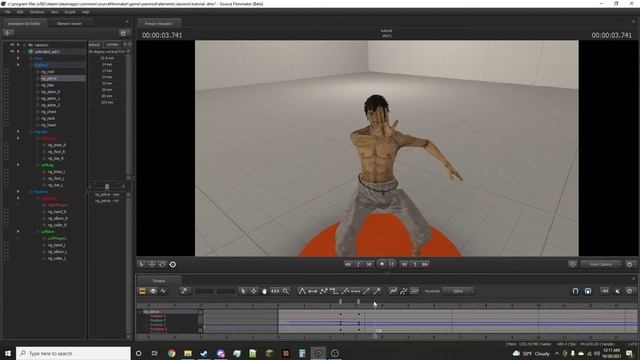Click the preset value slider handle
Image resolution: width=640 pixels, height=360 pixels.
pyautogui.click(x=107, y=187)
